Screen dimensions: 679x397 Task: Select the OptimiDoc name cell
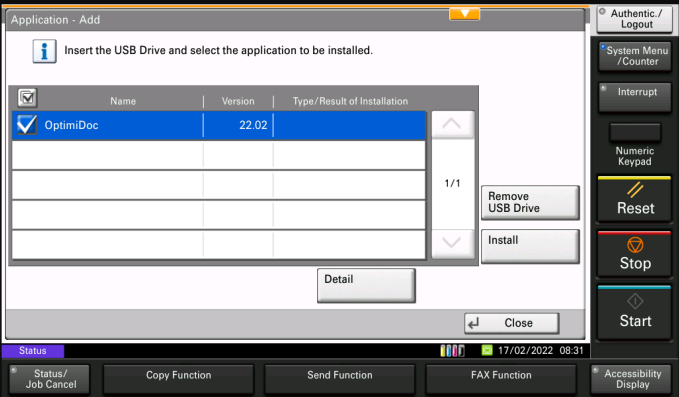click(108, 125)
